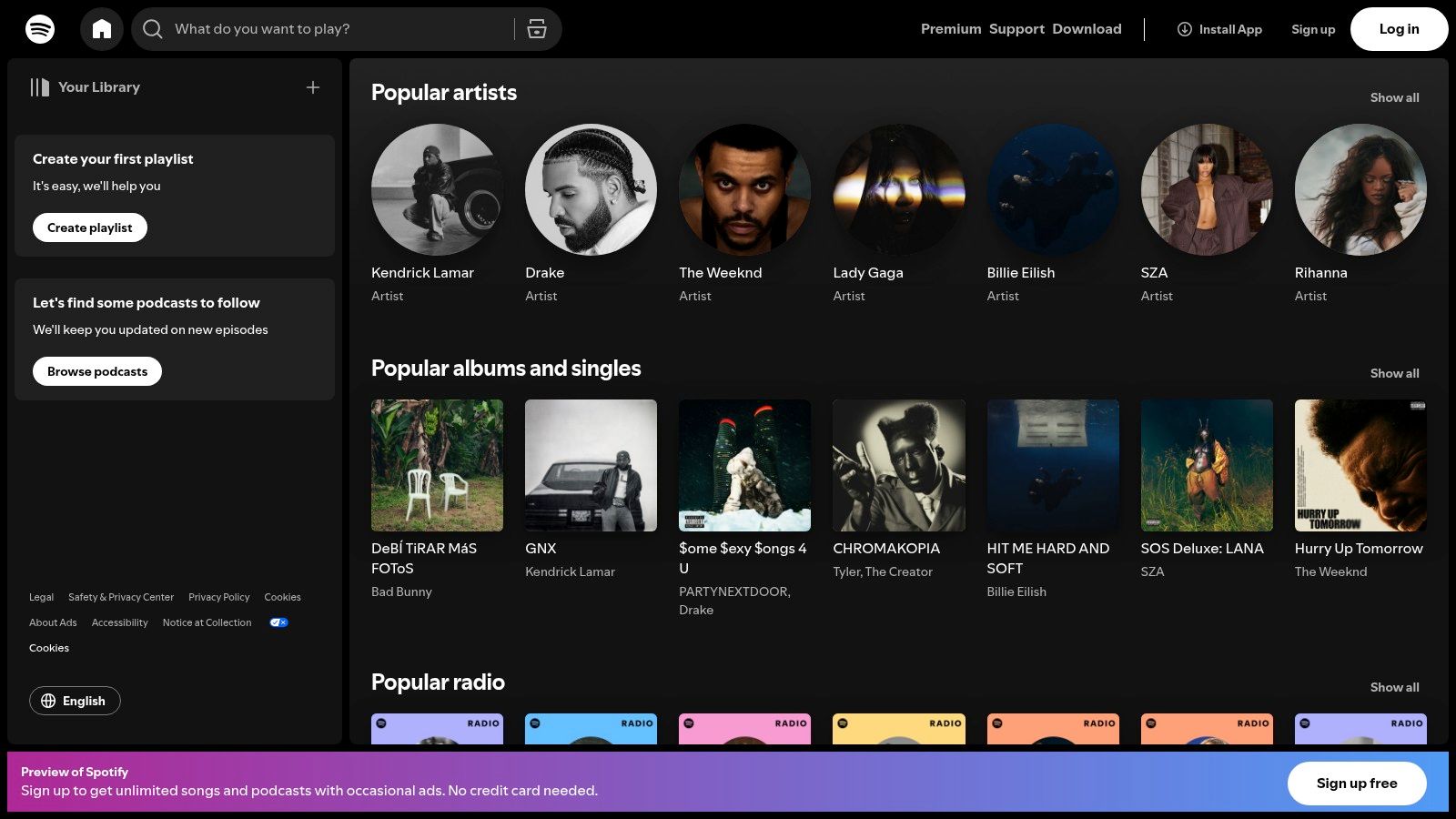Open the CHROMAKOPIA album cover
Viewport: 1456px width, 819px height.
point(898,465)
